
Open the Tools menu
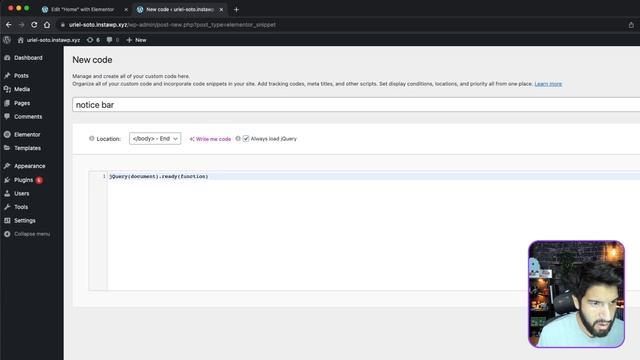tap(21, 207)
